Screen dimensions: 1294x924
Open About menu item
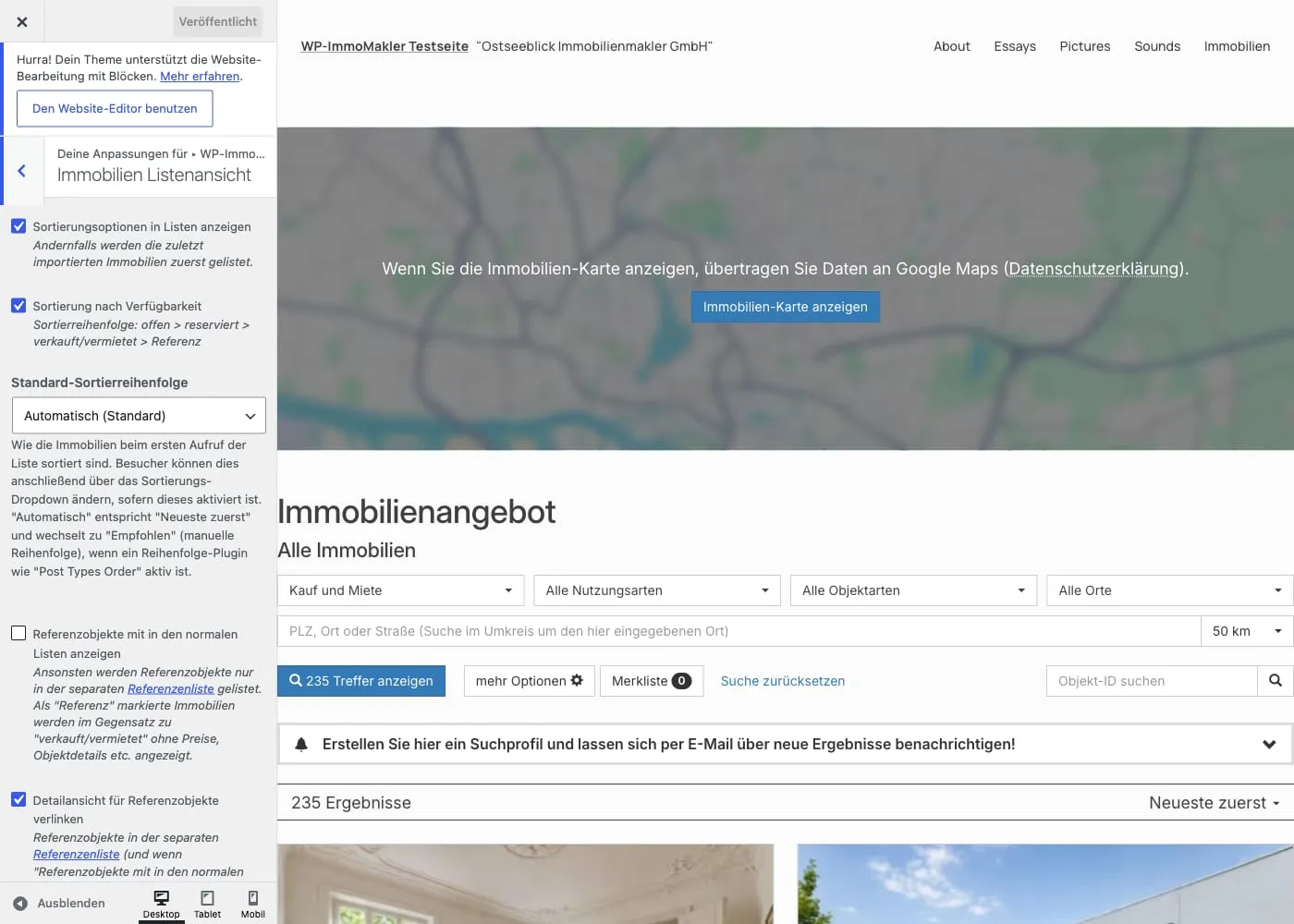[x=952, y=46]
